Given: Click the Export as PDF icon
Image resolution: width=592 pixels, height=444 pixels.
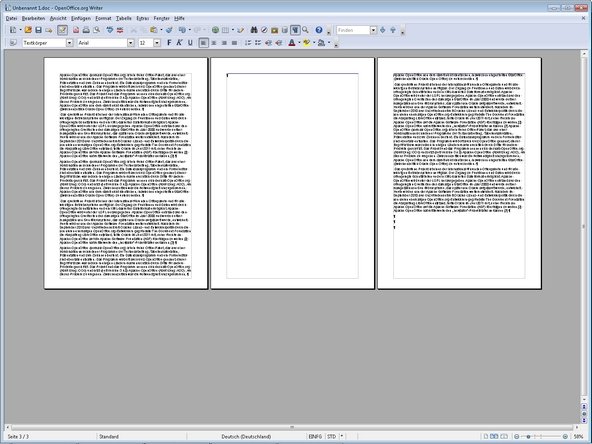Looking at the screenshot, I should coord(76,30).
